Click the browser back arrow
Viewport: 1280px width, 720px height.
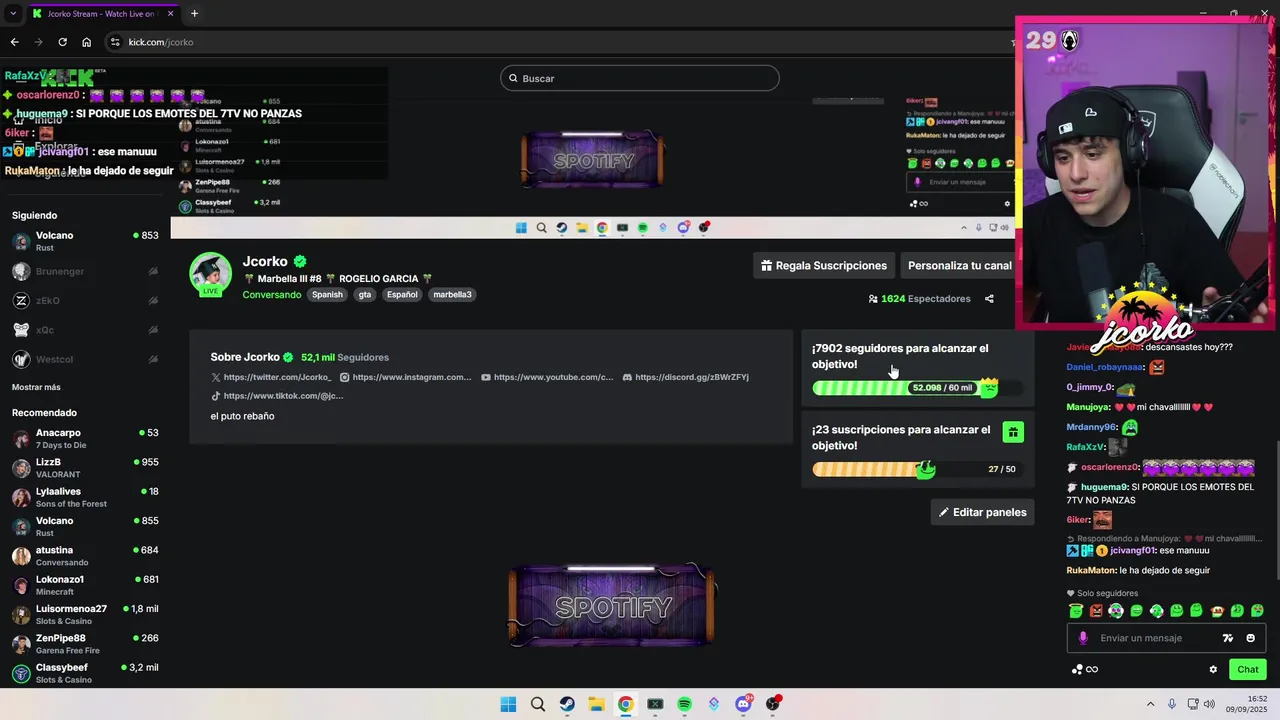14,42
